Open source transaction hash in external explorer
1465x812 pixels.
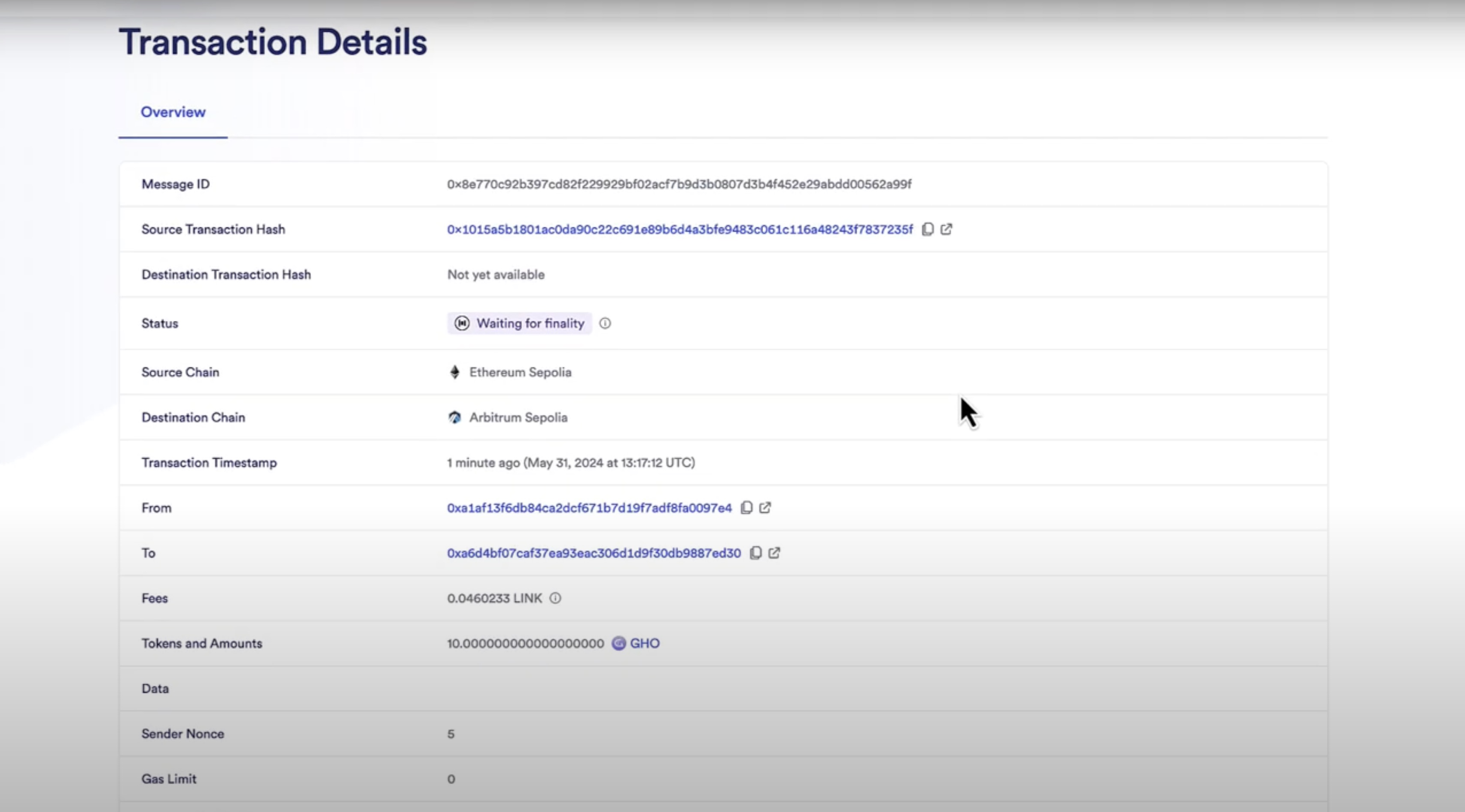point(946,229)
